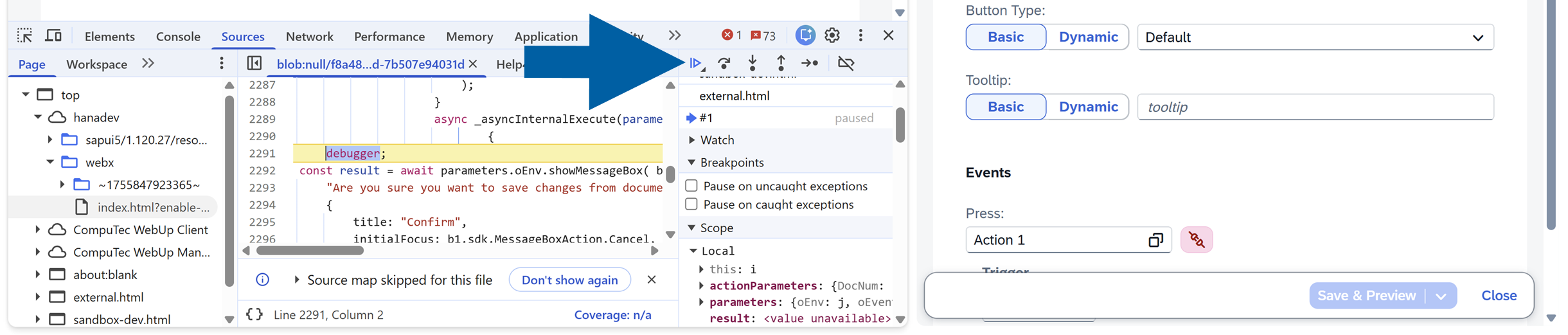Toggle the device toolbar icon
The width and height of the screenshot is (1568, 335).
coord(53,35)
